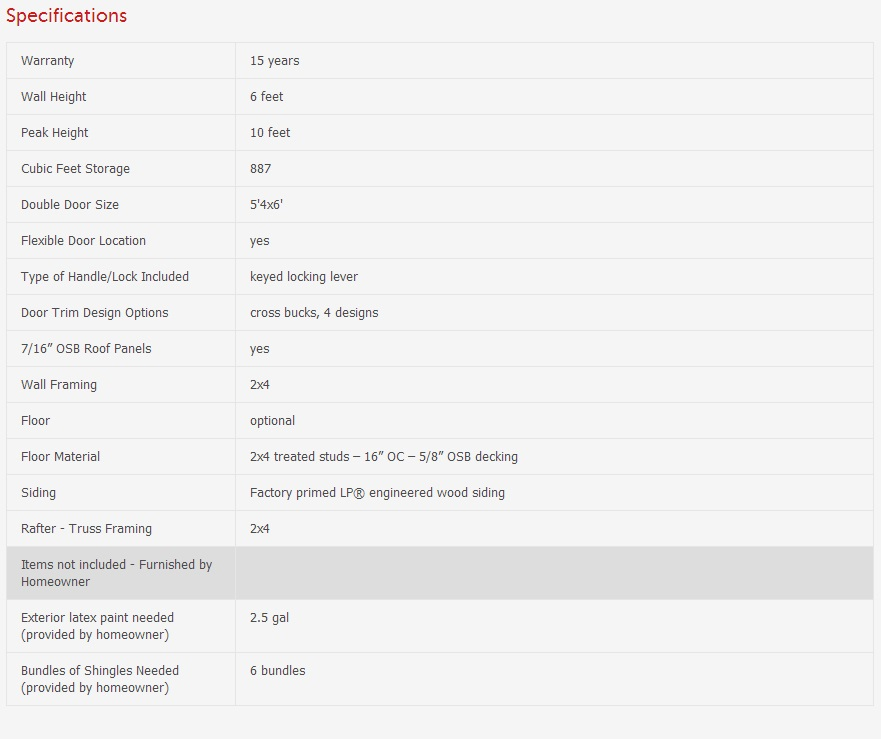The image size is (881, 739).
Task: Click the 7/16" OSB Roof Panels label
Action: [x=86, y=349]
